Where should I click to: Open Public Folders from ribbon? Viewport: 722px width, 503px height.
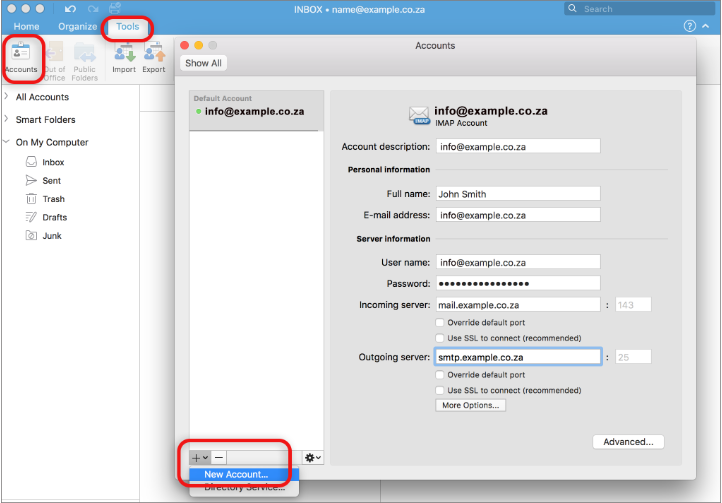point(84,61)
